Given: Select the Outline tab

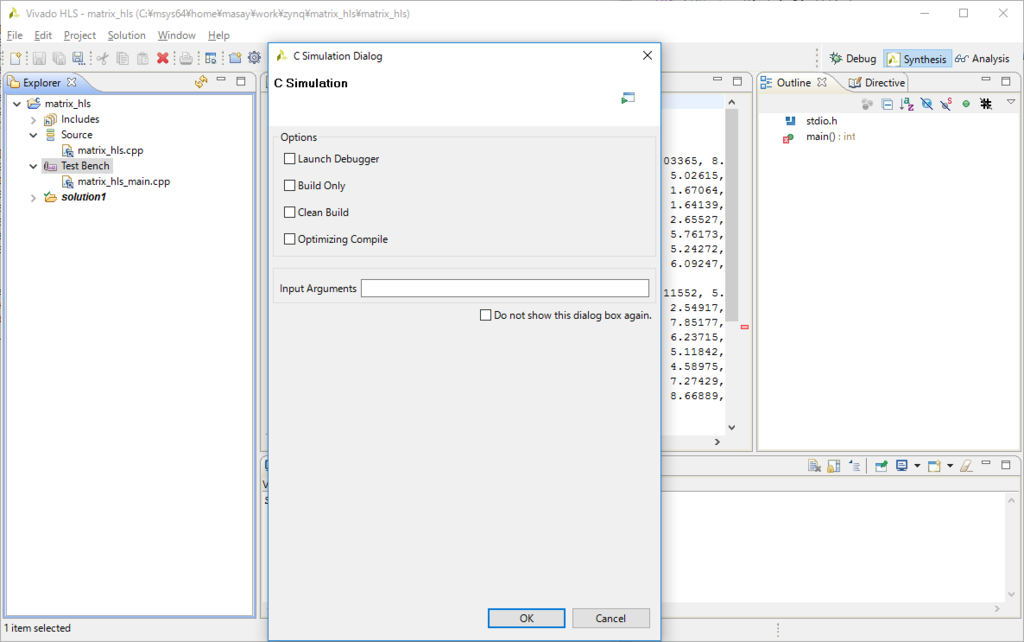Looking at the screenshot, I should pyautogui.click(x=794, y=83).
